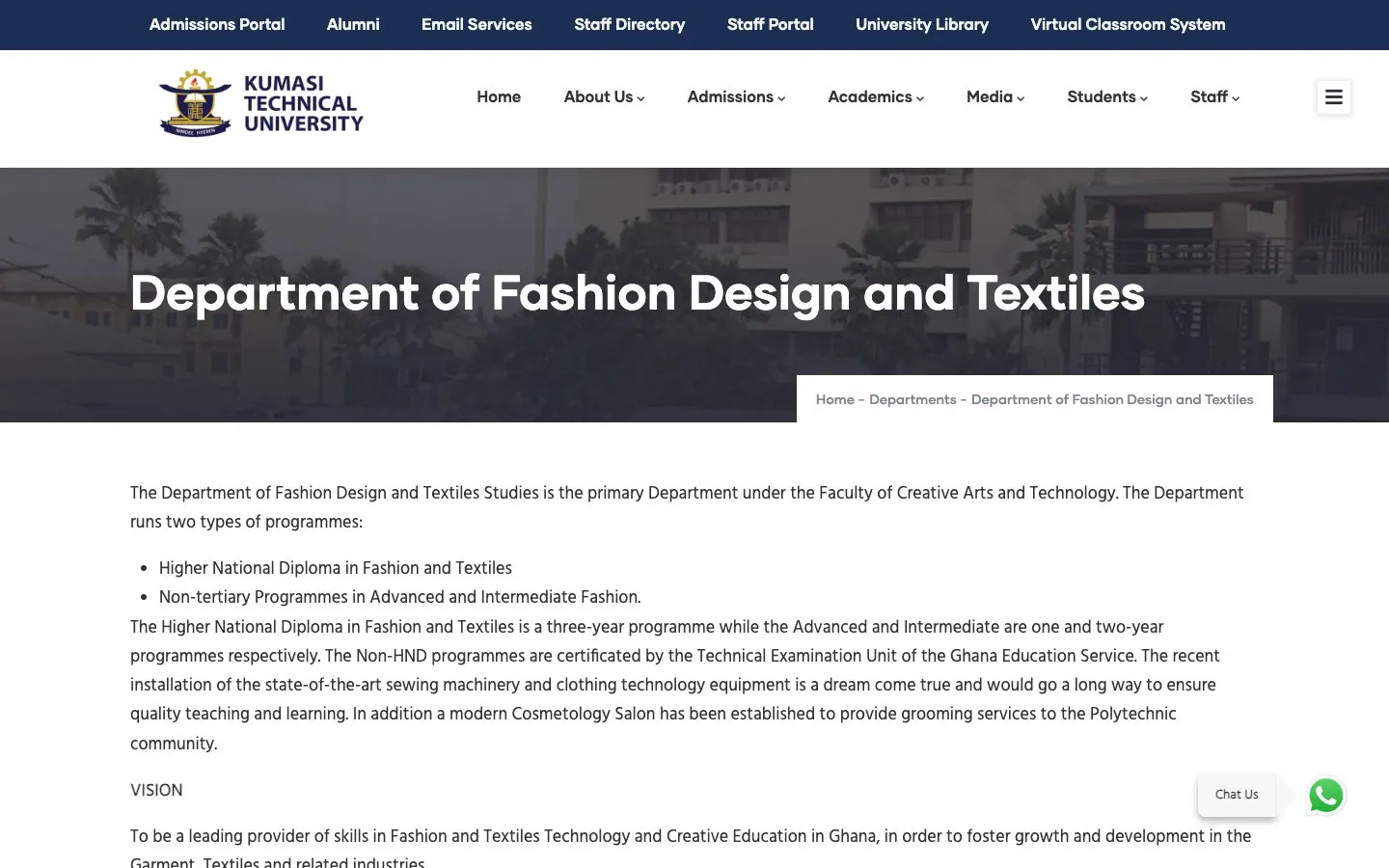The height and width of the screenshot is (868, 1389).
Task: Open the Staff Portal link
Action: point(771,24)
